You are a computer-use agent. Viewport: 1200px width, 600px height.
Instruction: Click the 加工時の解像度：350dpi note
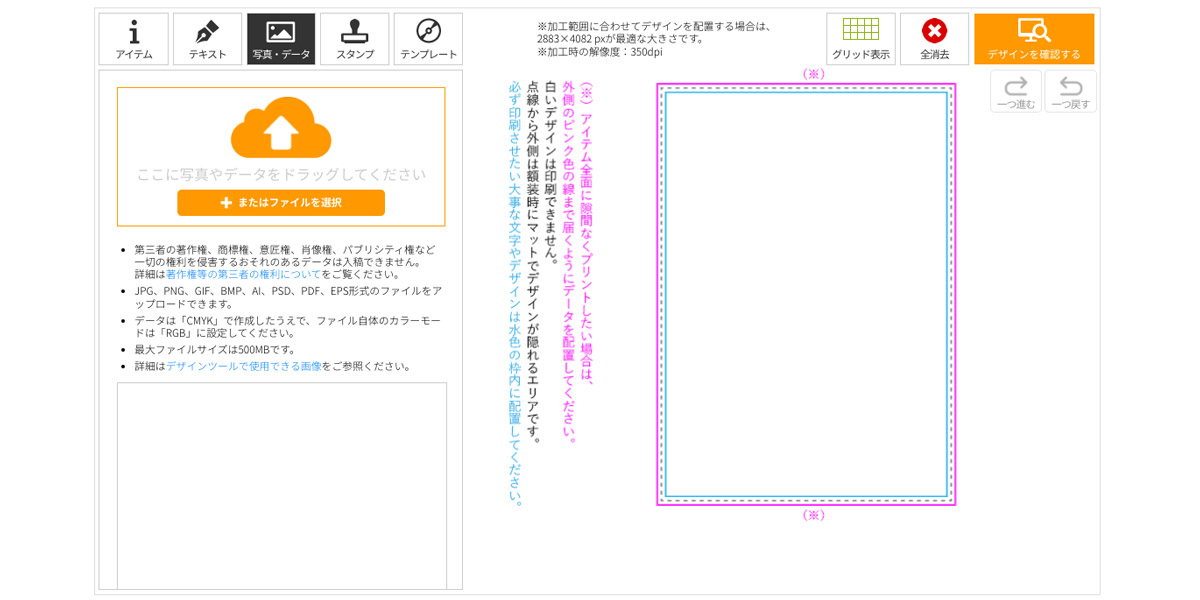click(x=600, y=52)
